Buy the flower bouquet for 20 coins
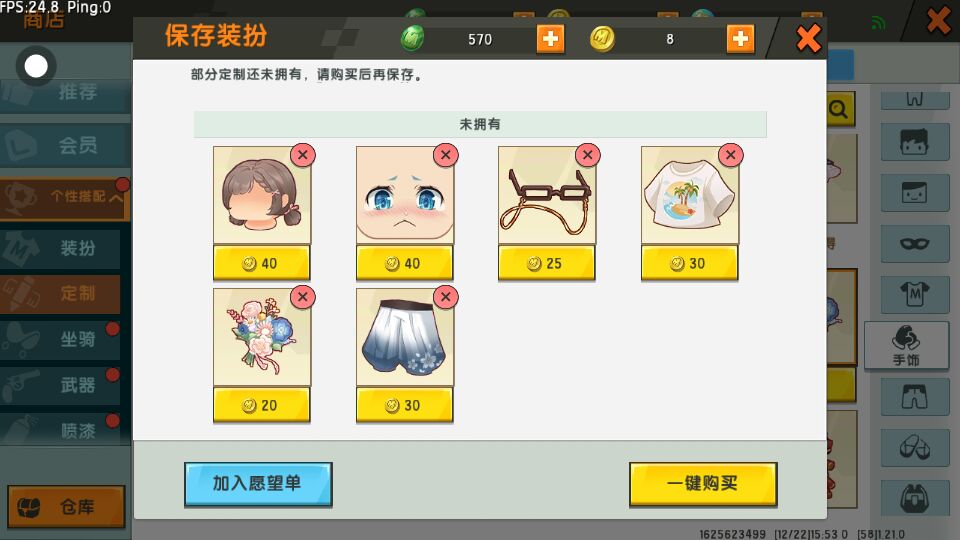The height and width of the screenshot is (540, 960). tap(261, 405)
